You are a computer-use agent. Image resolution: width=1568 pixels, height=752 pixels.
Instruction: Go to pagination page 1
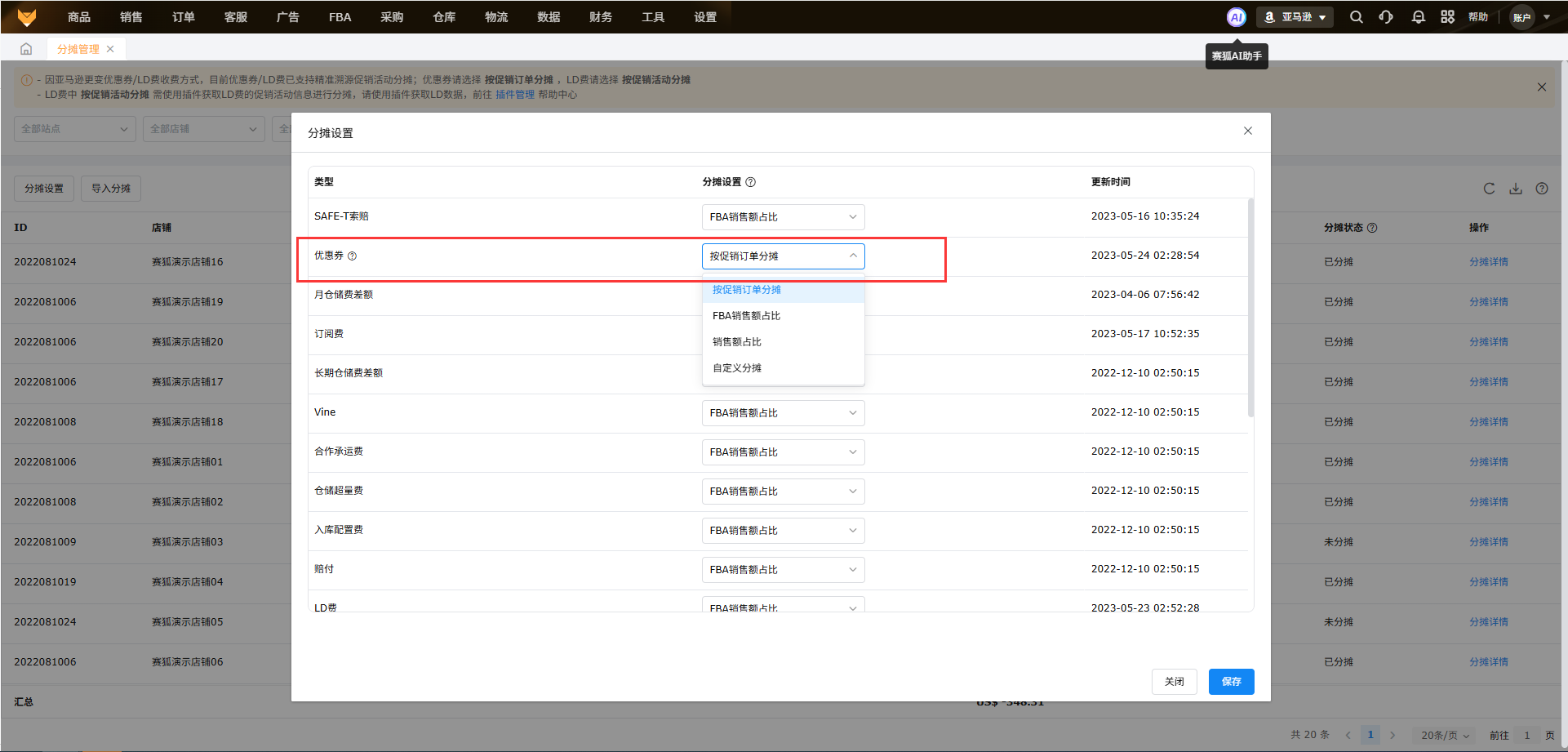(1370, 735)
